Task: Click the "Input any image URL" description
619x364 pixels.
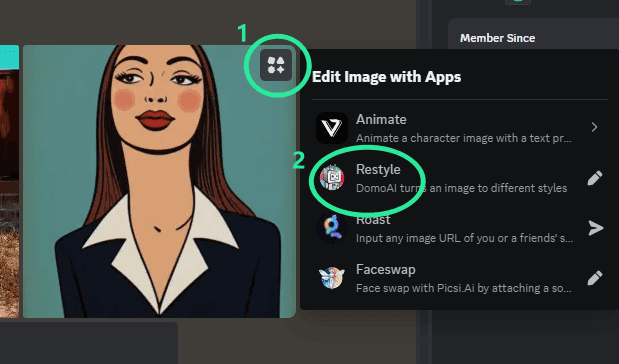Action: click(465, 238)
